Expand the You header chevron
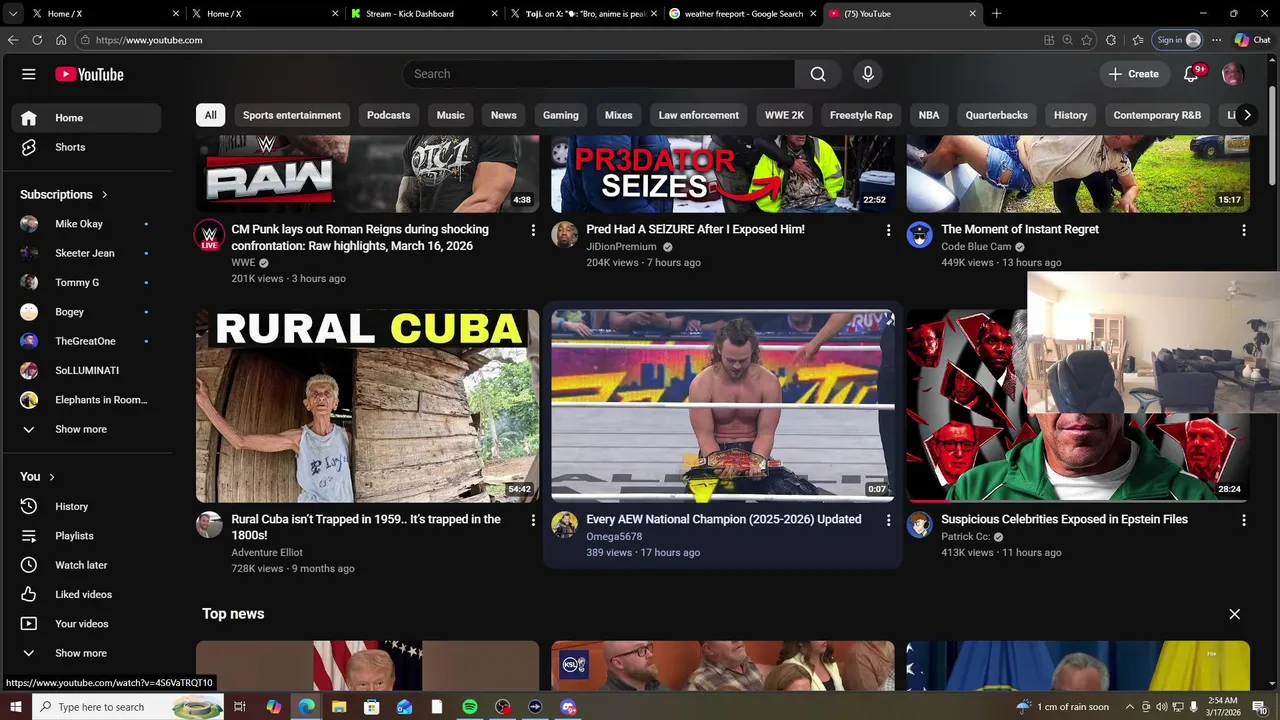Screen dimensions: 1280x720 pos(52,477)
